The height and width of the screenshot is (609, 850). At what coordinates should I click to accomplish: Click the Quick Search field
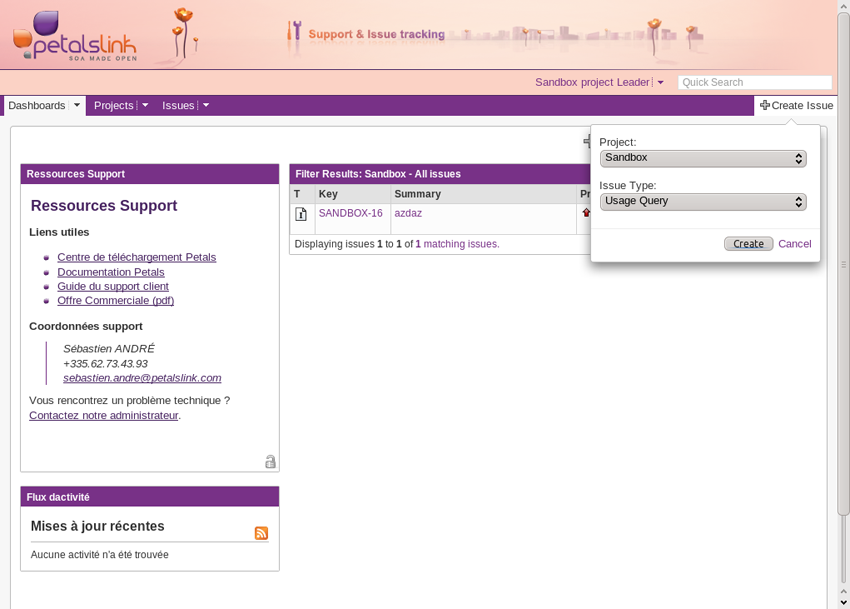754,83
